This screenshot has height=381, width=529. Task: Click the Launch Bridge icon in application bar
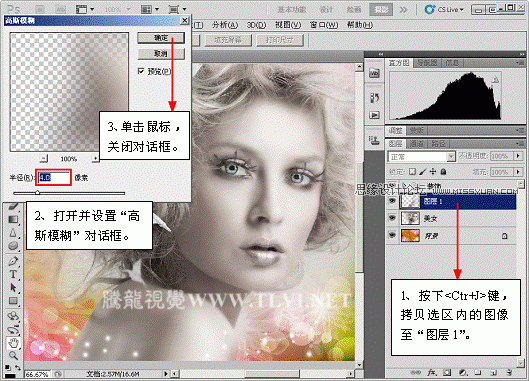point(40,9)
